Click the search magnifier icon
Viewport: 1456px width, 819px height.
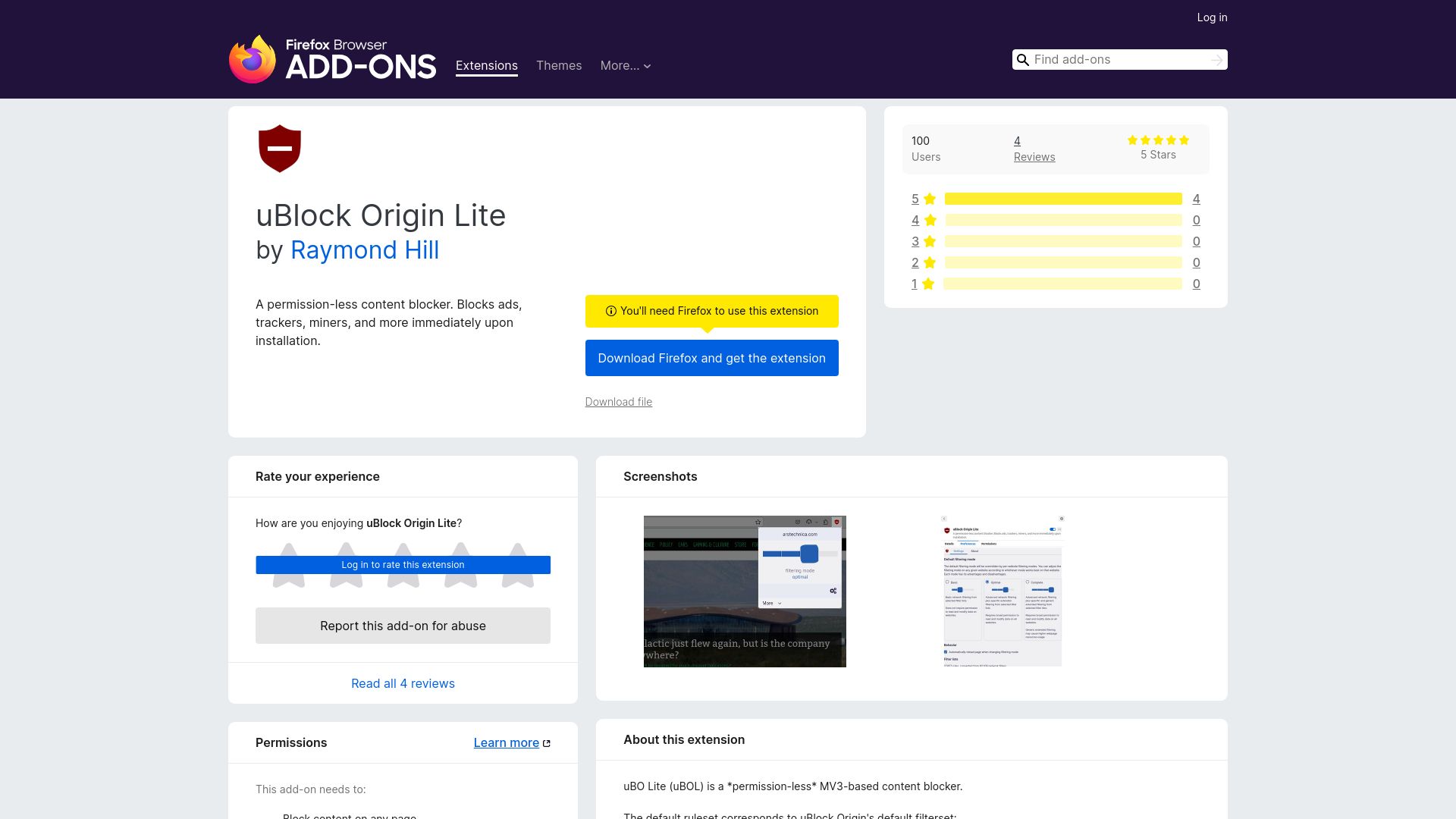point(1023,60)
